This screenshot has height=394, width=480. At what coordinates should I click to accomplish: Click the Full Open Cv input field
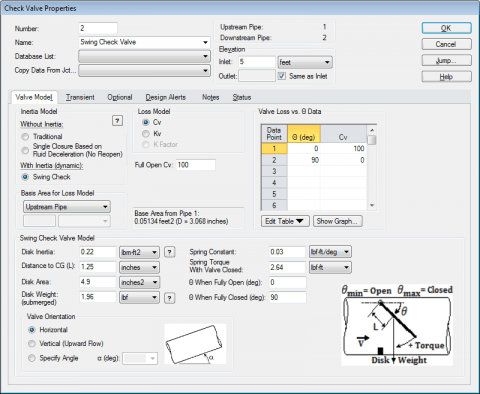pyautogui.click(x=196, y=165)
